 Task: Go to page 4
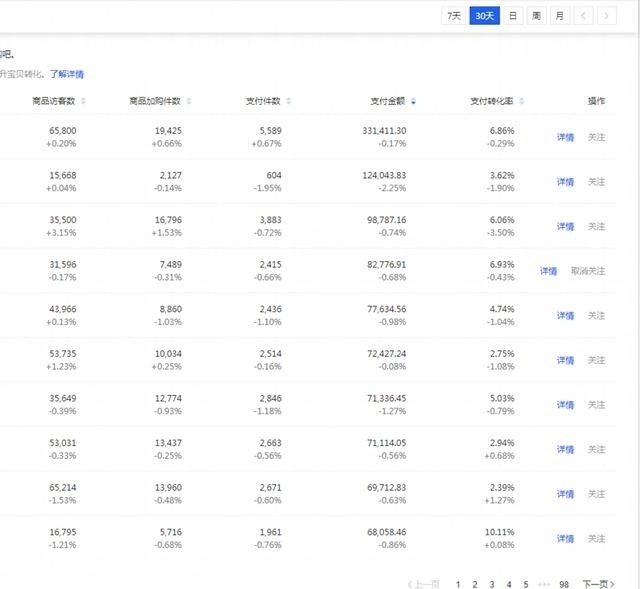coord(509,585)
